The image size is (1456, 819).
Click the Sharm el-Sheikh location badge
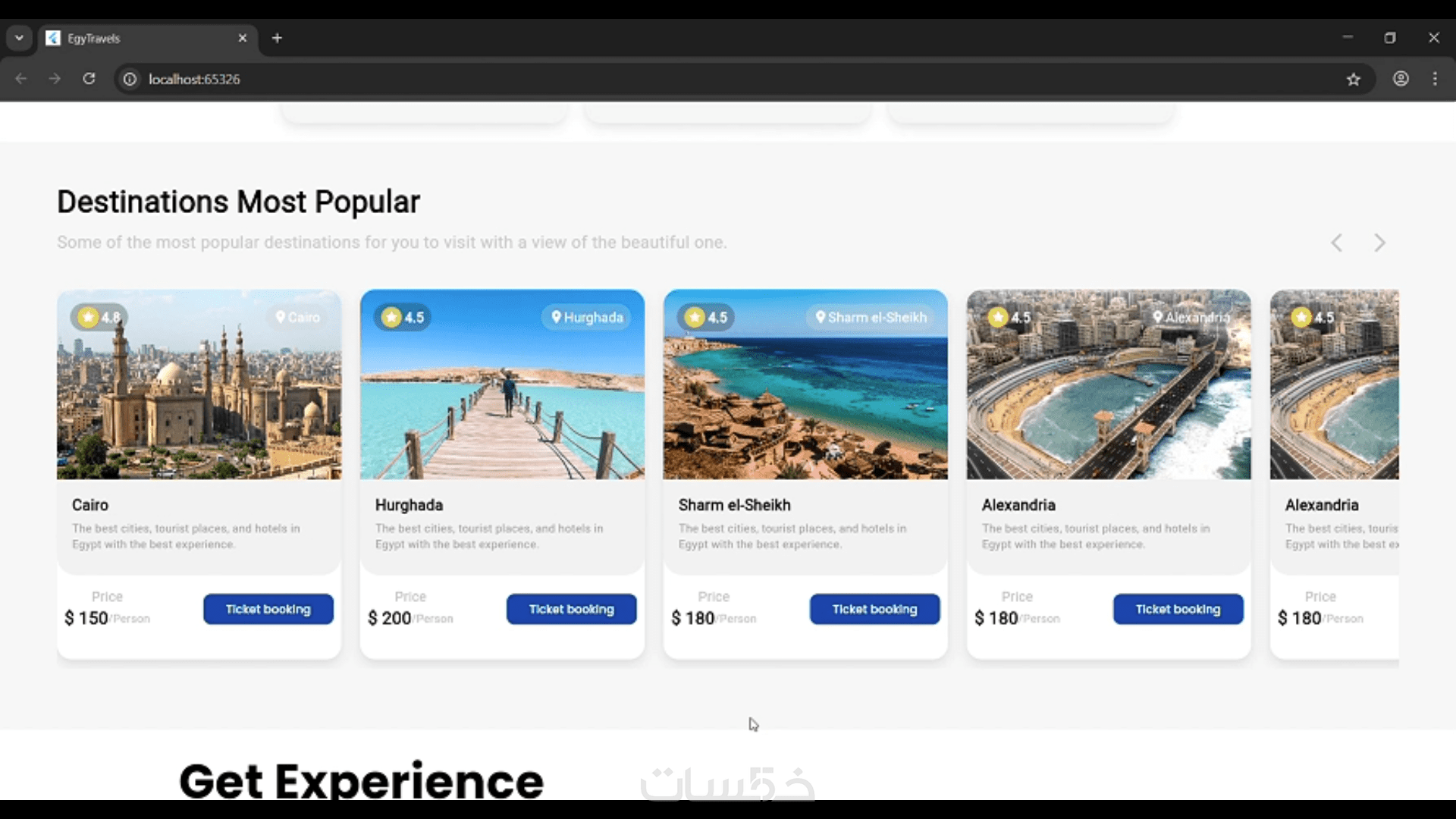point(871,317)
